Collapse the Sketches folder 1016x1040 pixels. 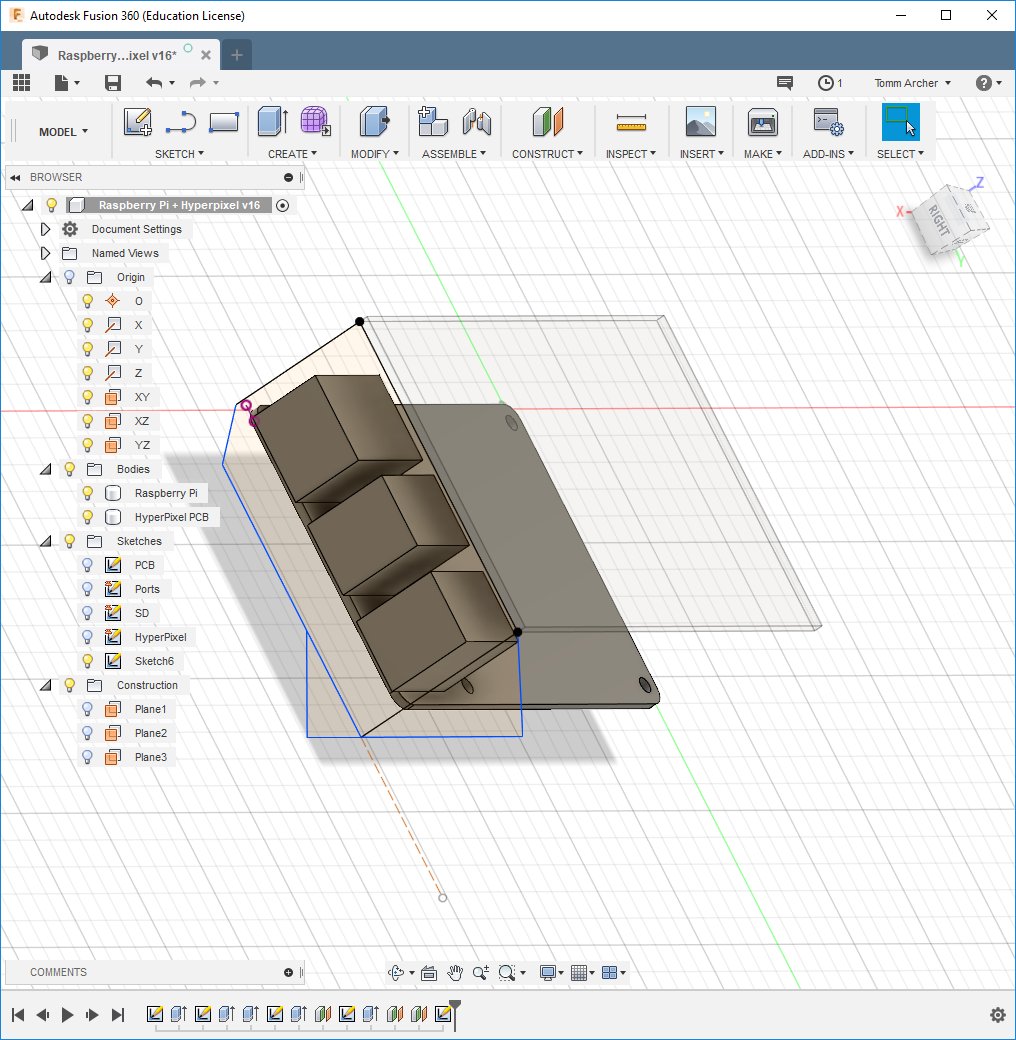click(x=45, y=541)
